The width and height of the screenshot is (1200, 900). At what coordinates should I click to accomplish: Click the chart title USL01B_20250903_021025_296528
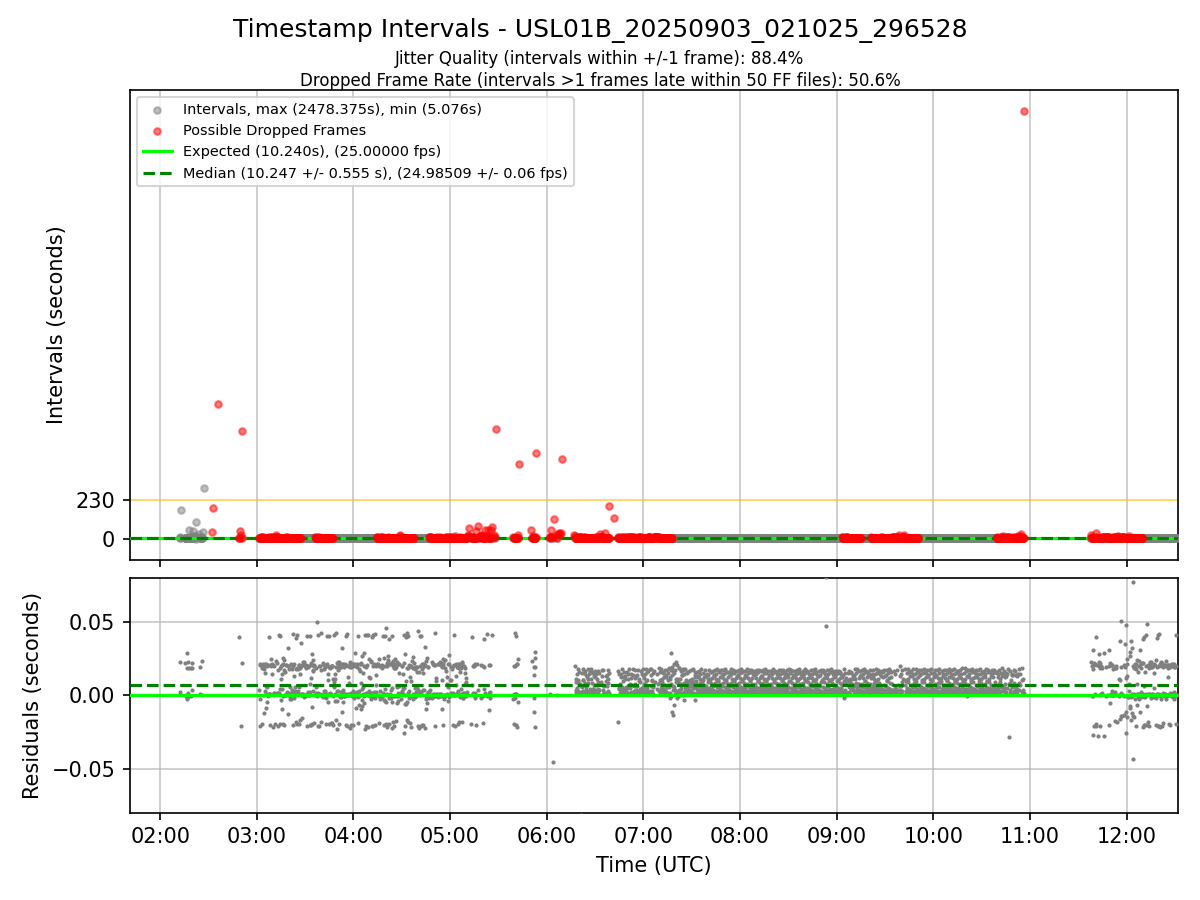(600, 29)
